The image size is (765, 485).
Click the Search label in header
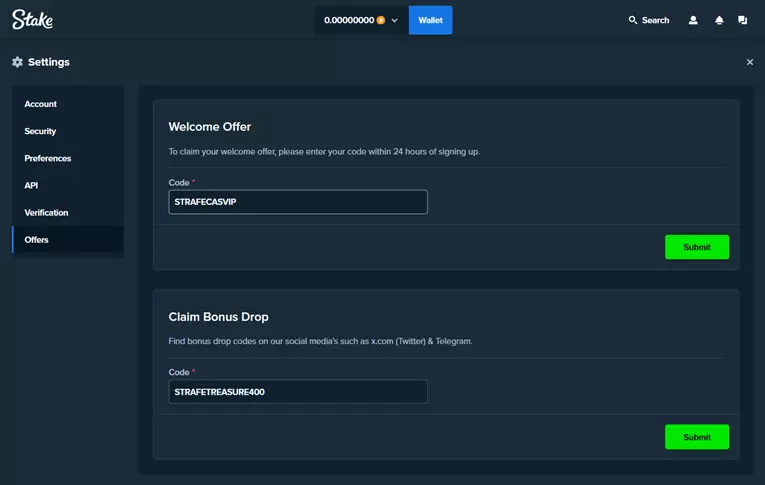click(x=655, y=20)
